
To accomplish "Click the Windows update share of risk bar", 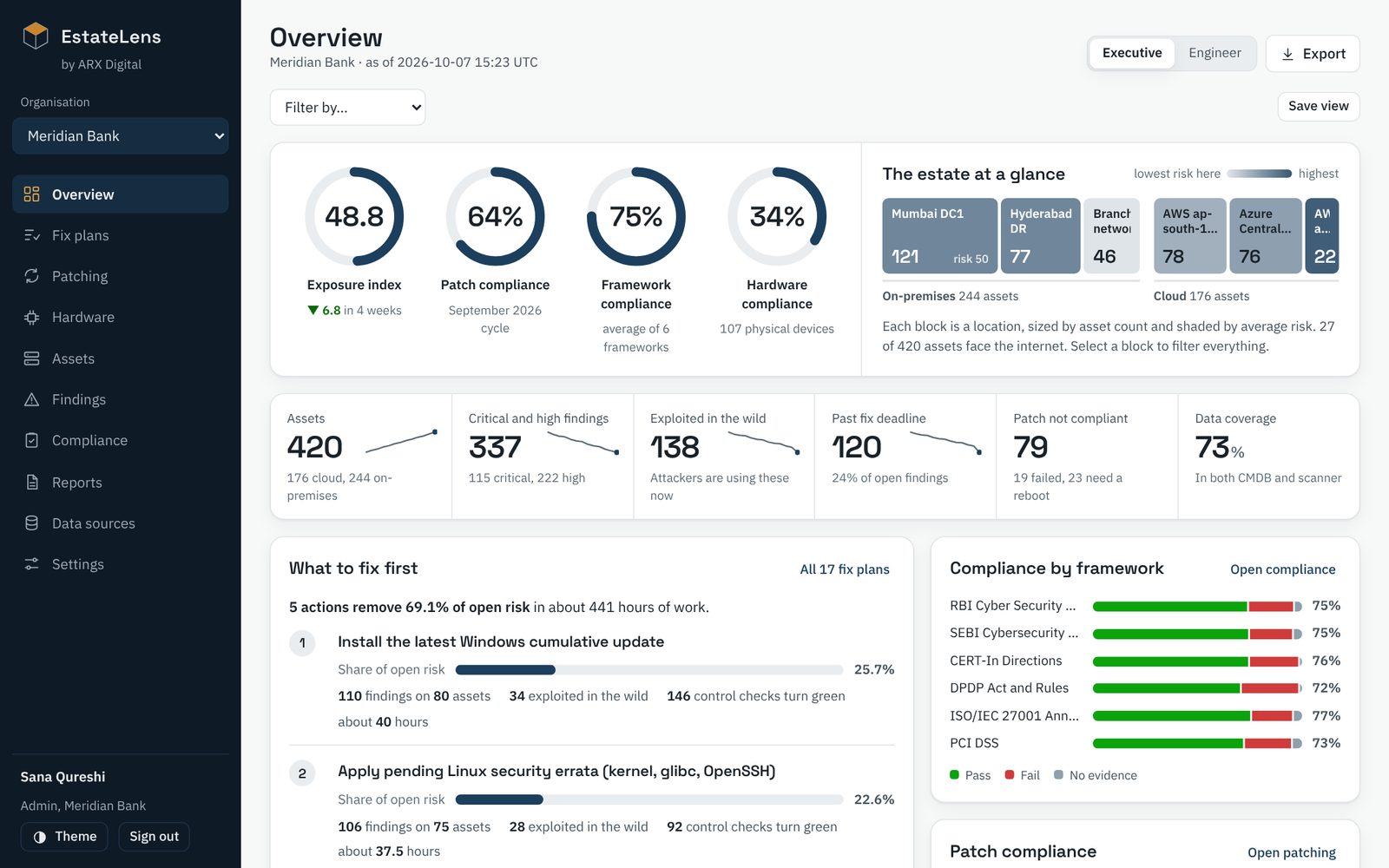I will (x=648, y=670).
